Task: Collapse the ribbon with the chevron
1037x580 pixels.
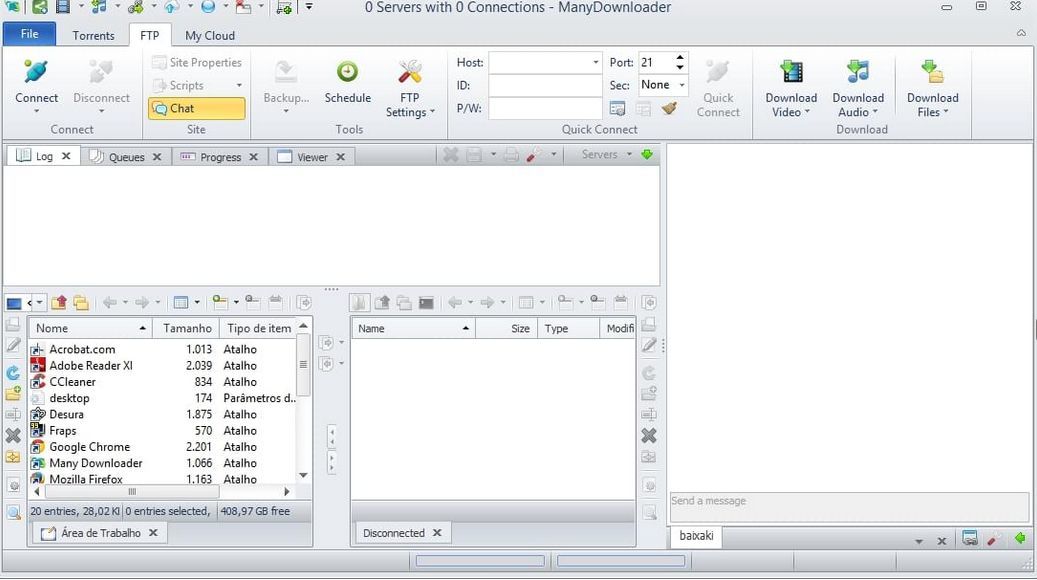Action: point(1021,33)
